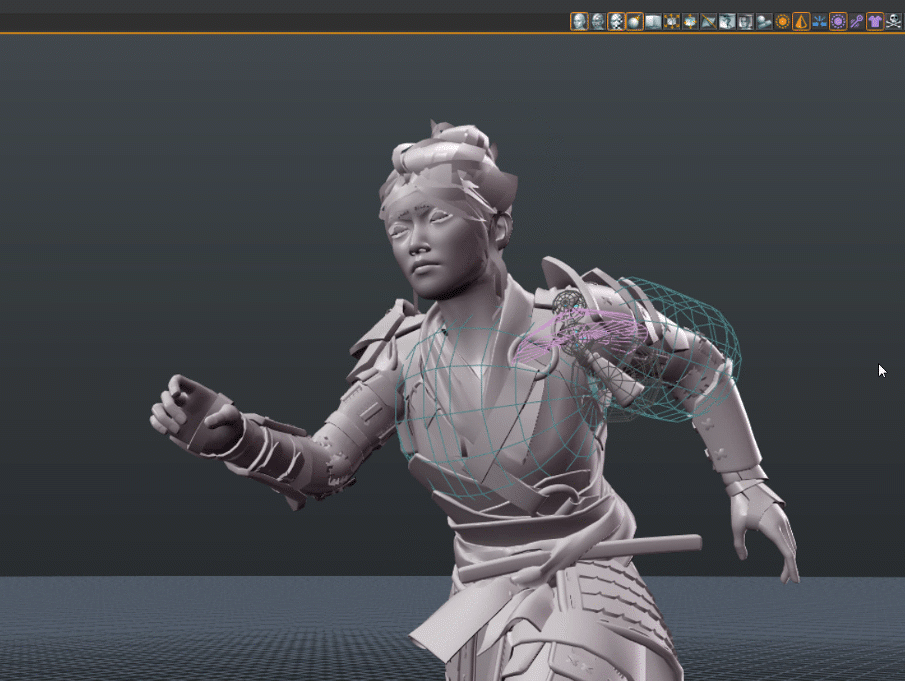The width and height of the screenshot is (905, 681).
Task: Click the selection cage gizmo icon
Action: point(670,20)
